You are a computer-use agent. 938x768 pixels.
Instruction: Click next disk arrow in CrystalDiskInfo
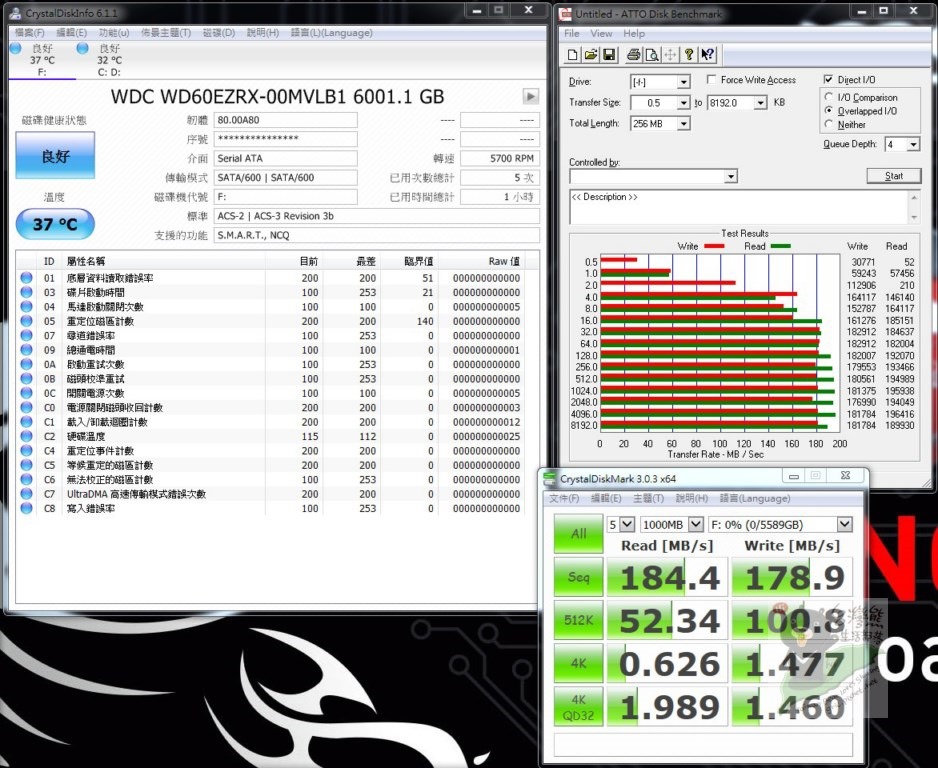530,96
